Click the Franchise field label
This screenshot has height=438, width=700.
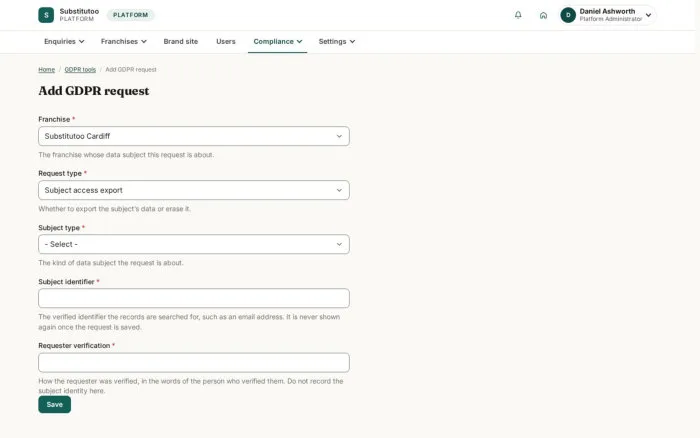click(x=54, y=119)
